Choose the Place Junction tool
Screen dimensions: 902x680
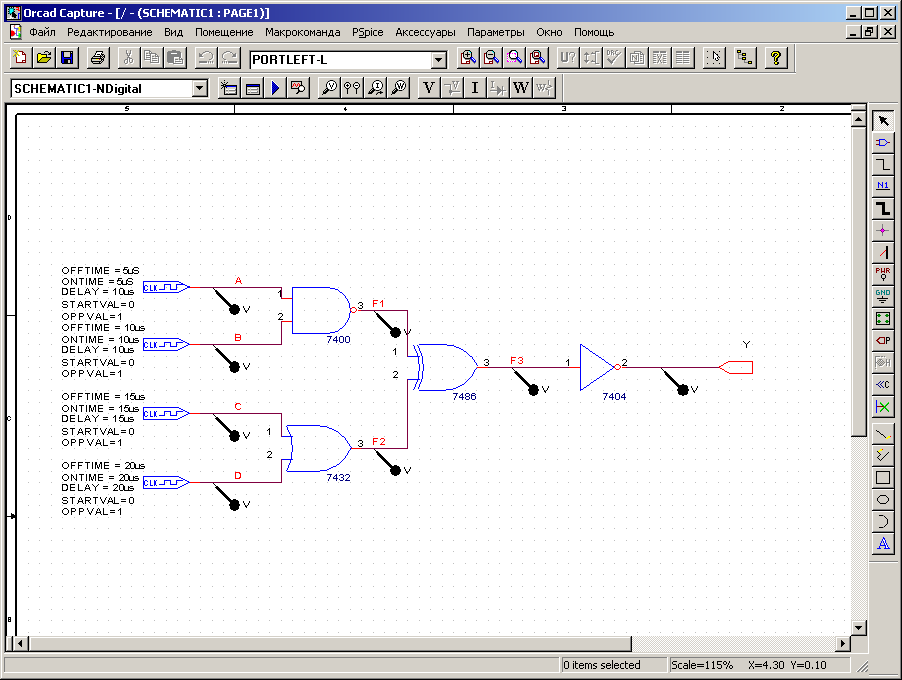pyautogui.click(x=882, y=230)
